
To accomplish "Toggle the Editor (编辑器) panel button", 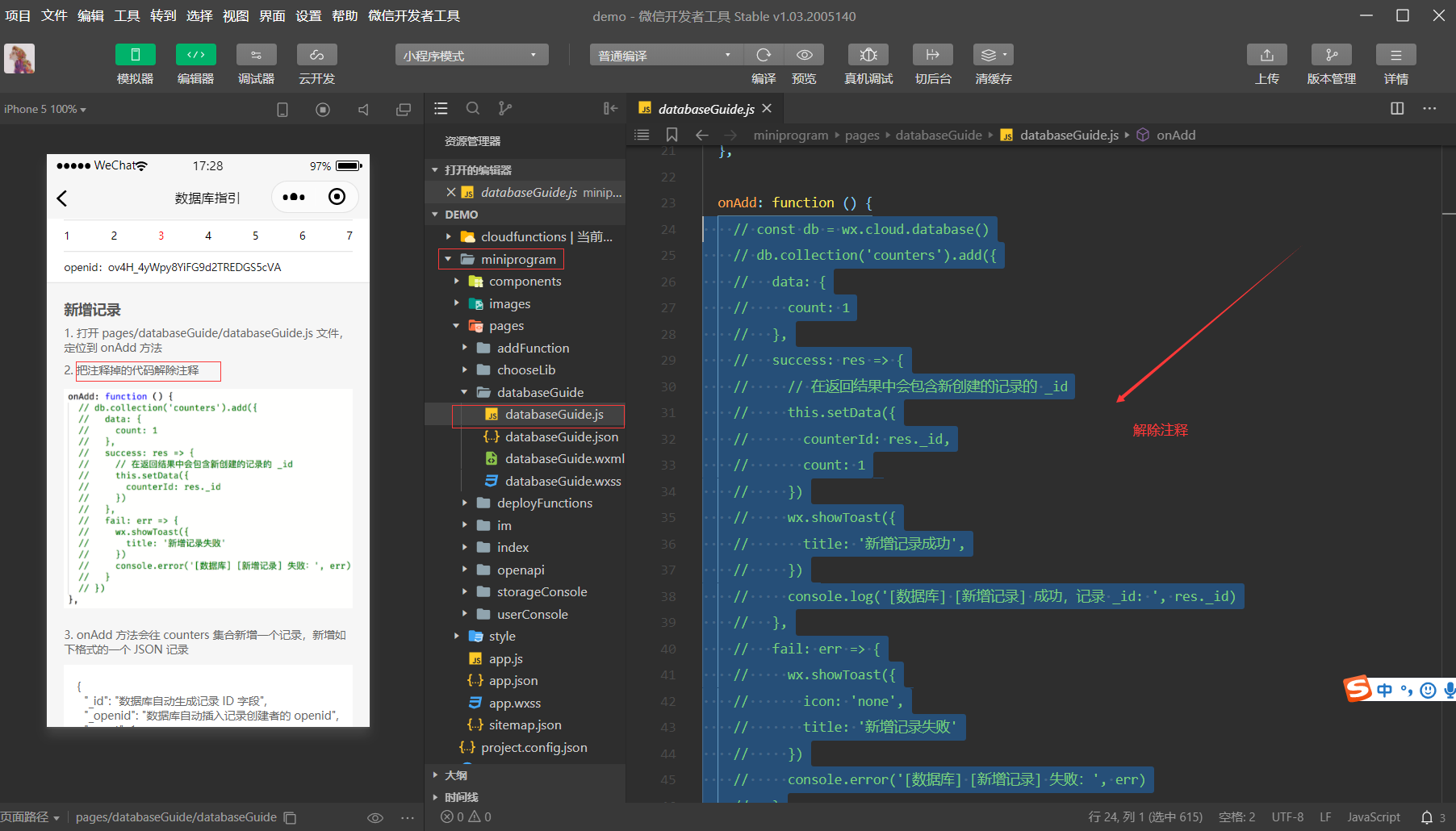I will pyautogui.click(x=196, y=55).
